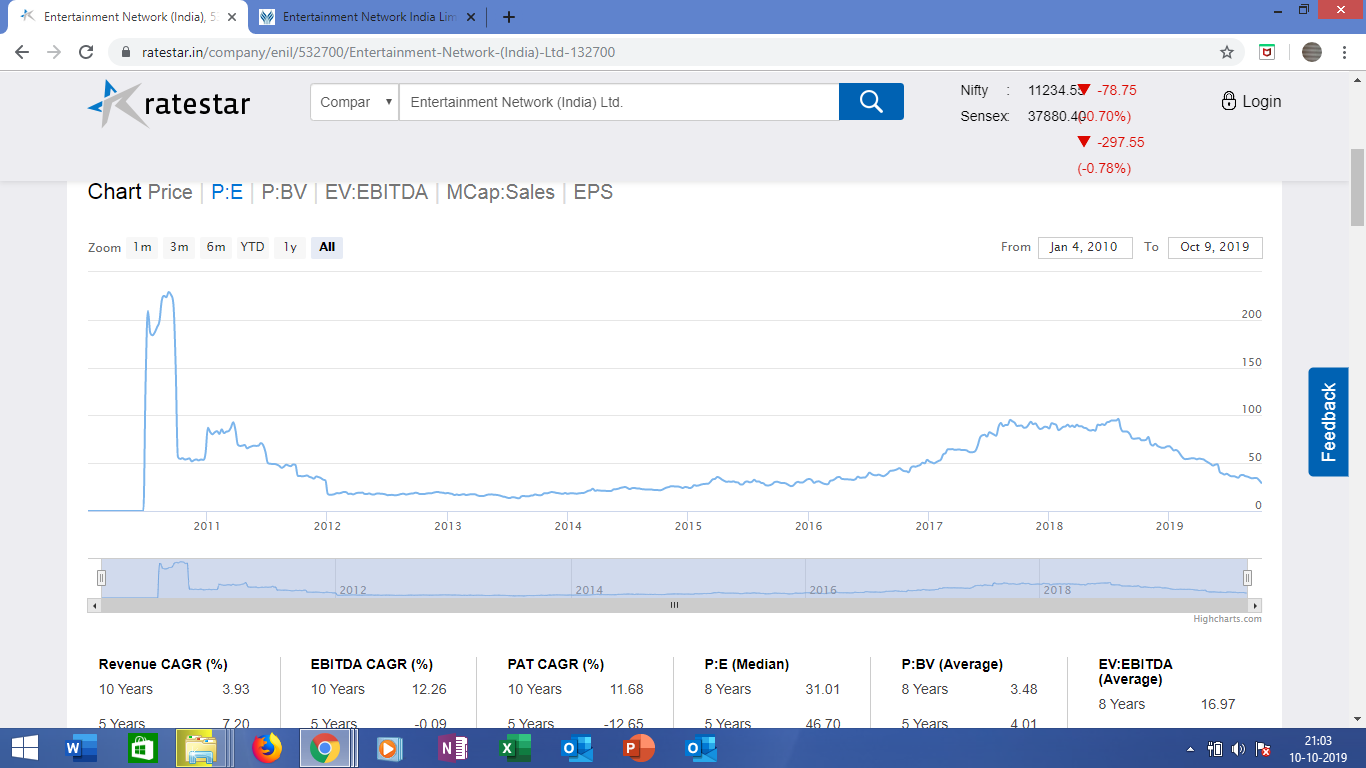Open Firefox from the taskbar

pos(267,748)
